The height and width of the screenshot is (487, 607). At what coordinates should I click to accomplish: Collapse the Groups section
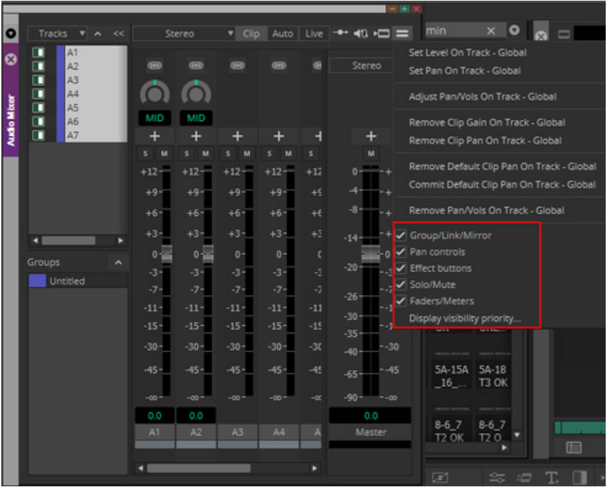[118, 262]
